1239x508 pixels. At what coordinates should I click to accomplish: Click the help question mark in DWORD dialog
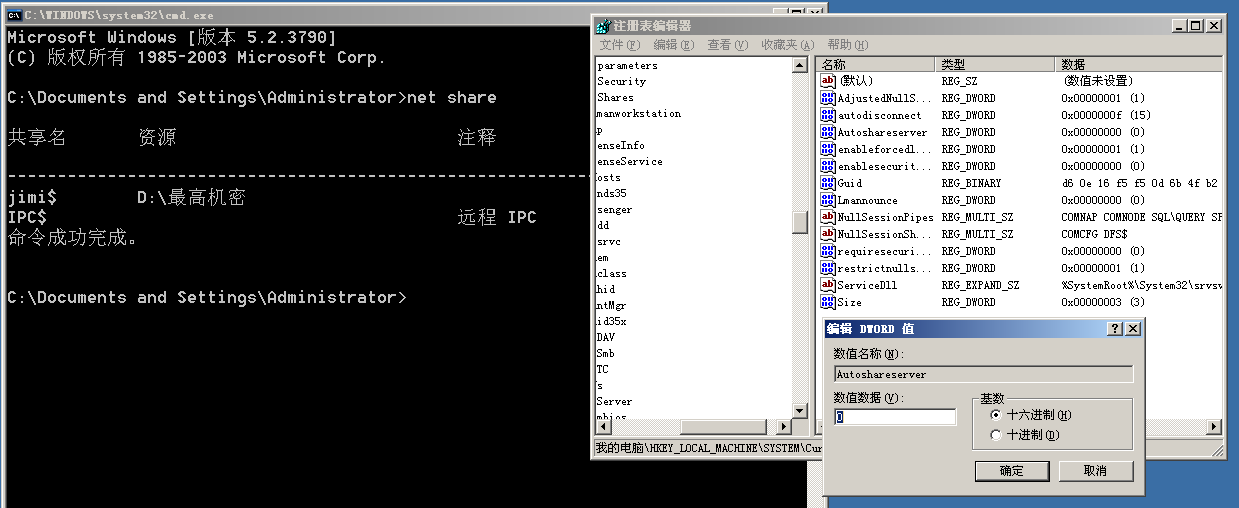[1115, 329]
